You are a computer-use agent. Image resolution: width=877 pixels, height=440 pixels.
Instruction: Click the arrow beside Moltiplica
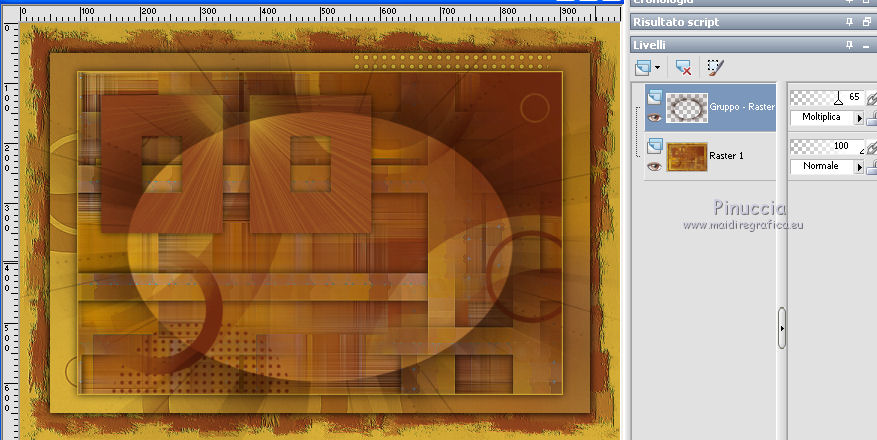click(x=860, y=118)
